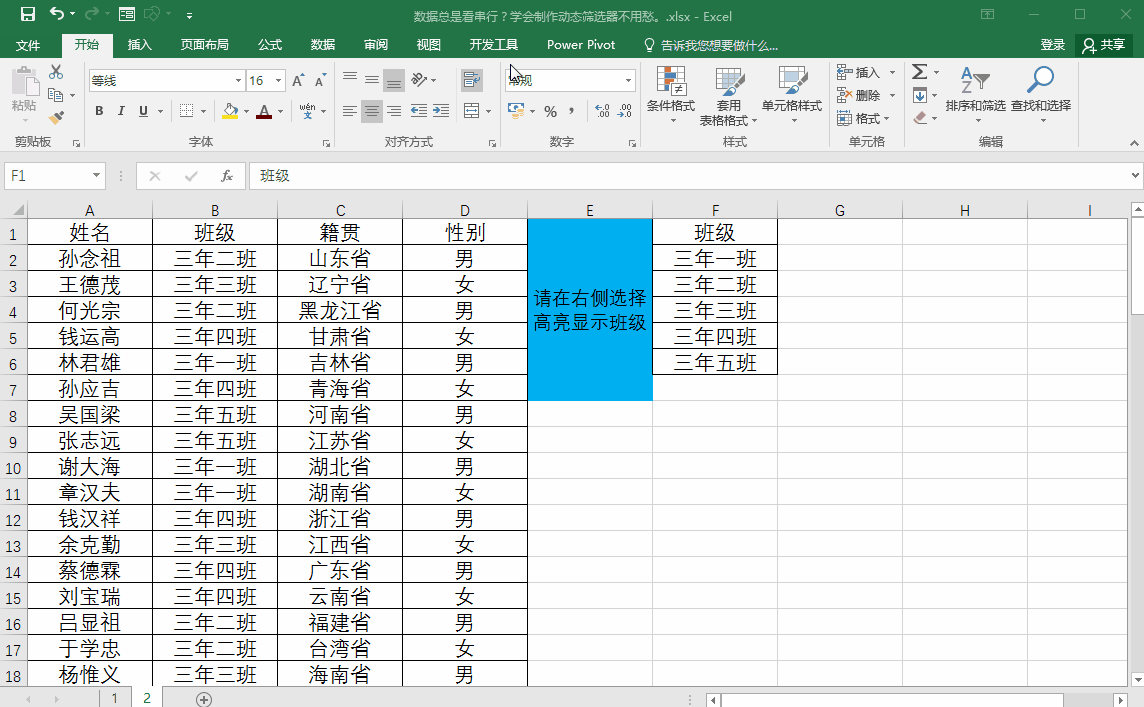Click 登录 sign in link
The height and width of the screenshot is (707, 1144).
[1052, 45]
